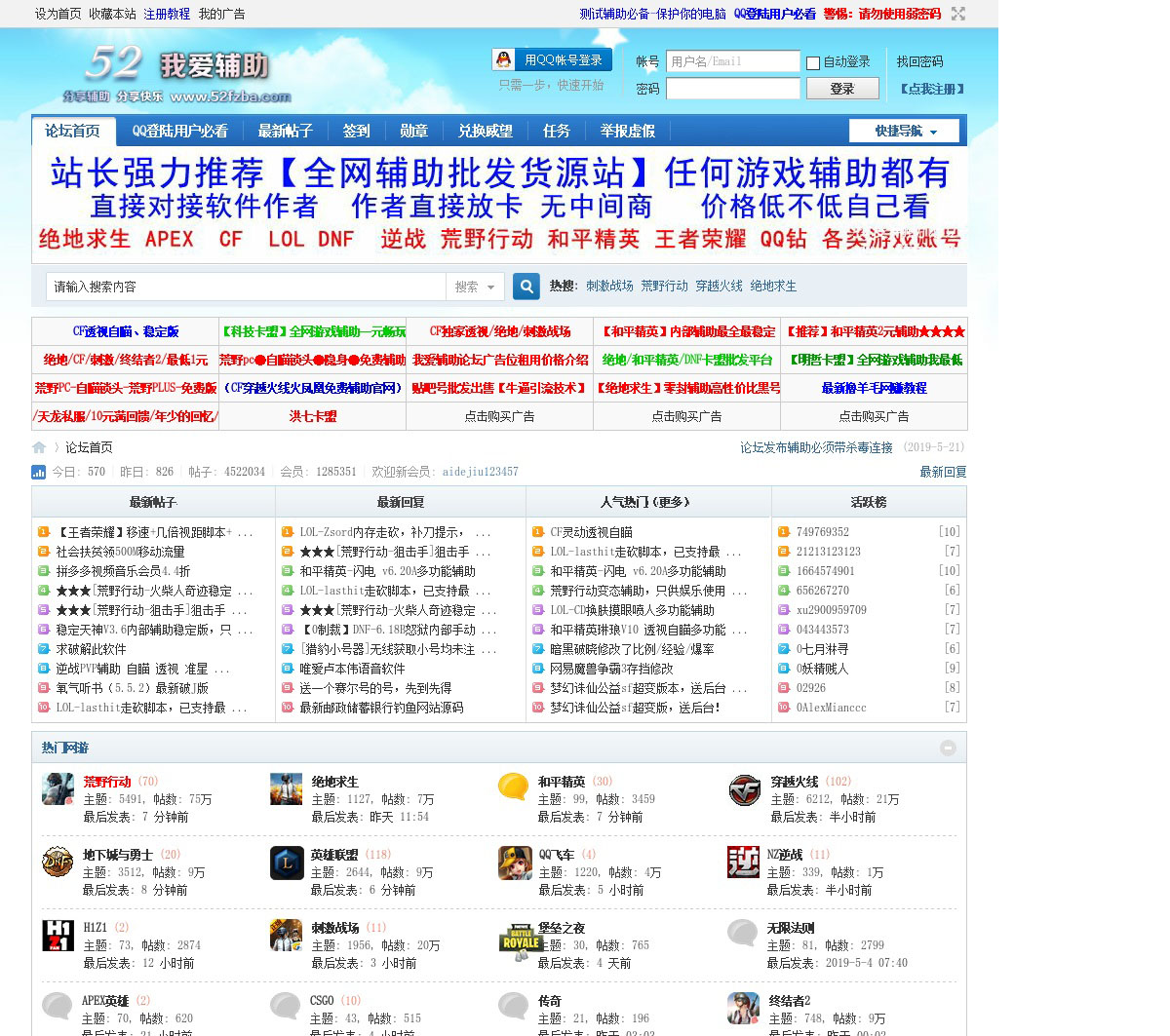Open the 绝地求生 forum icon
Screen dimensions: 1170x1036
pyautogui.click(x=286, y=788)
